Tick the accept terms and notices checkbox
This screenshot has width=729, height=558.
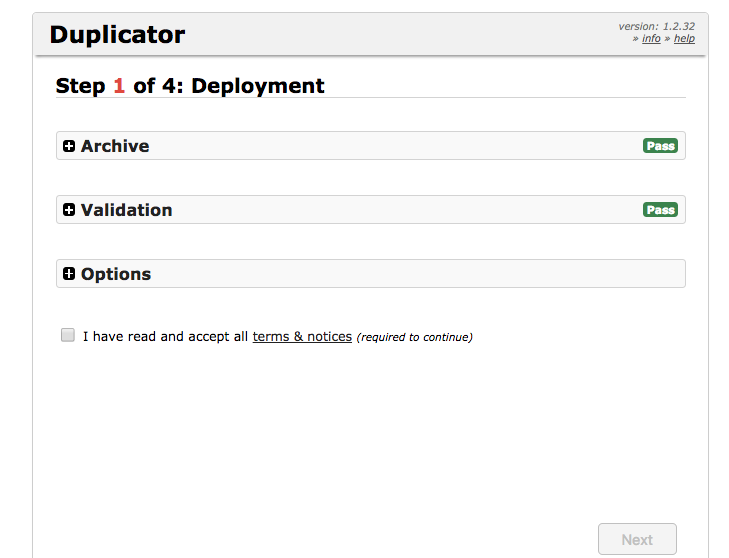point(68,336)
